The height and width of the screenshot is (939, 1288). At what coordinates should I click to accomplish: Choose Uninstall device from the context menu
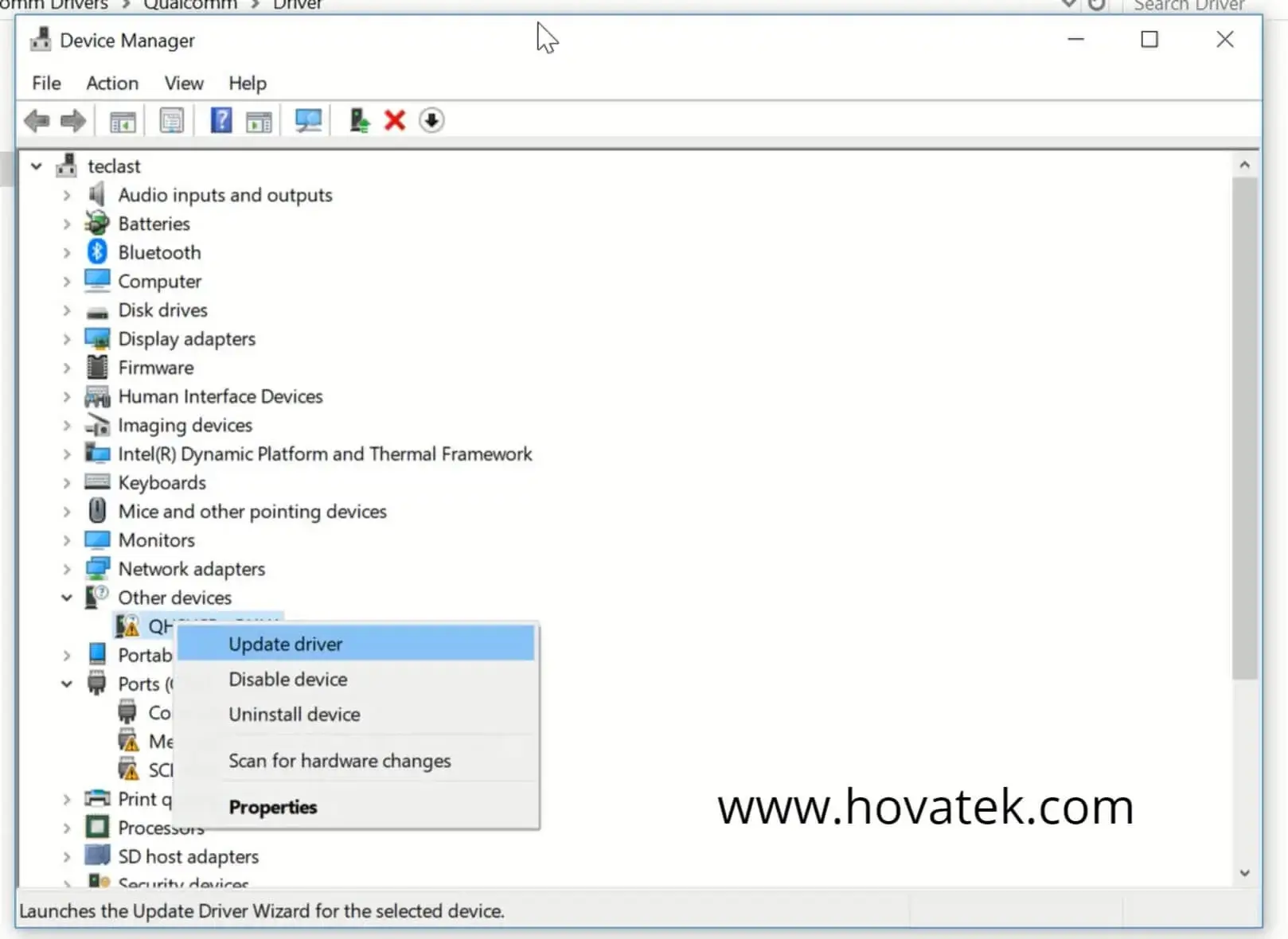(294, 714)
